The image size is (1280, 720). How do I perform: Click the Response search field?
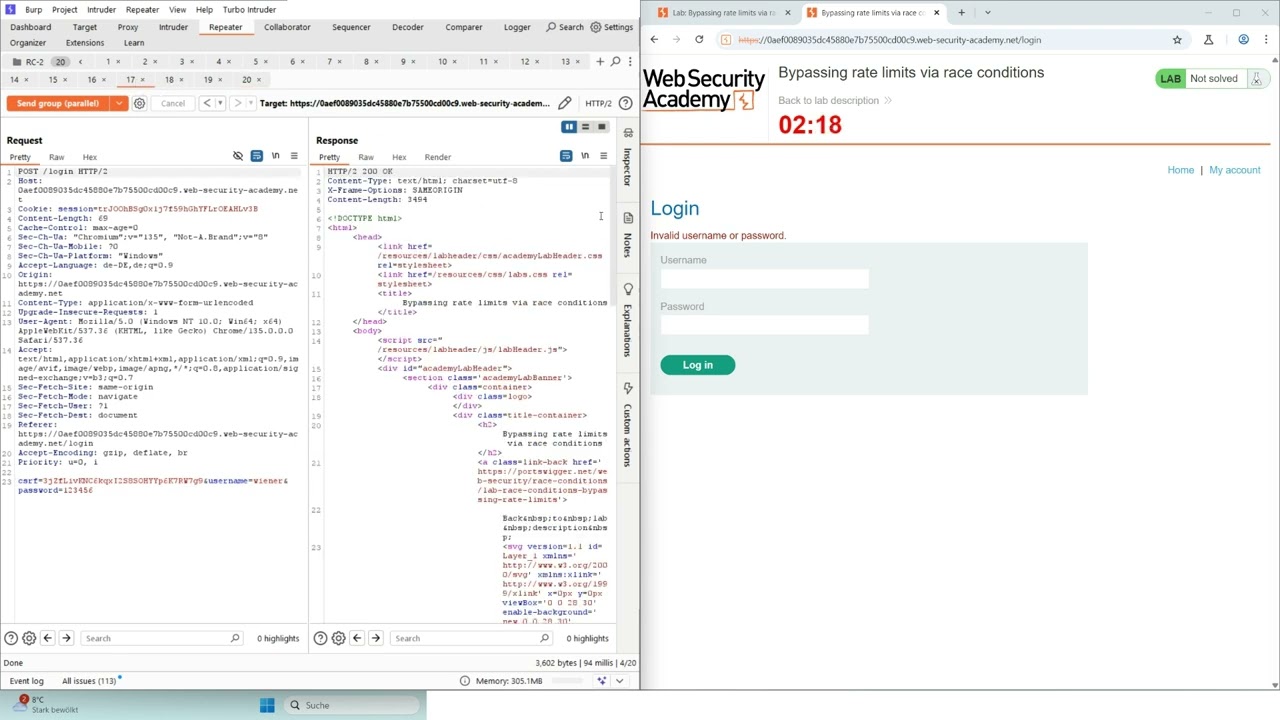point(469,638)
